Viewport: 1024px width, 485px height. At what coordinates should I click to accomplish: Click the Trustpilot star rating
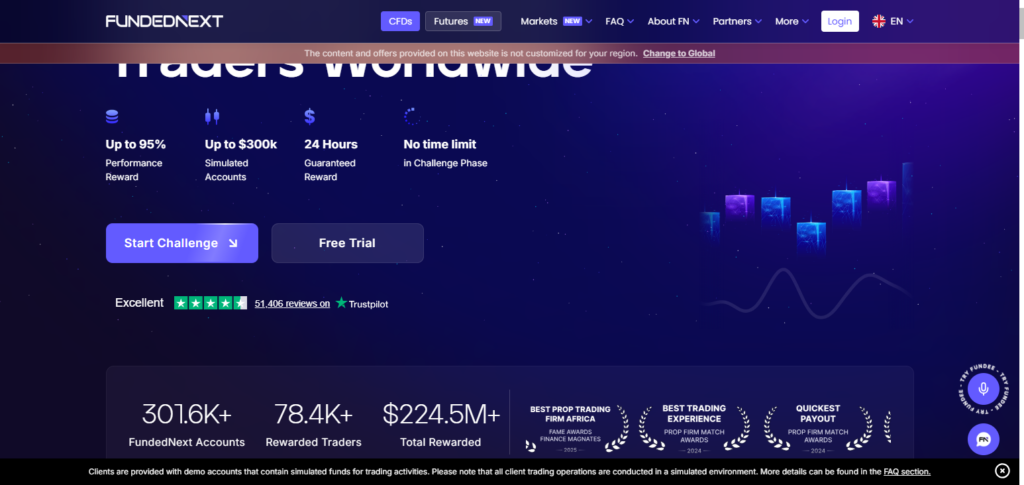[210, 303]
